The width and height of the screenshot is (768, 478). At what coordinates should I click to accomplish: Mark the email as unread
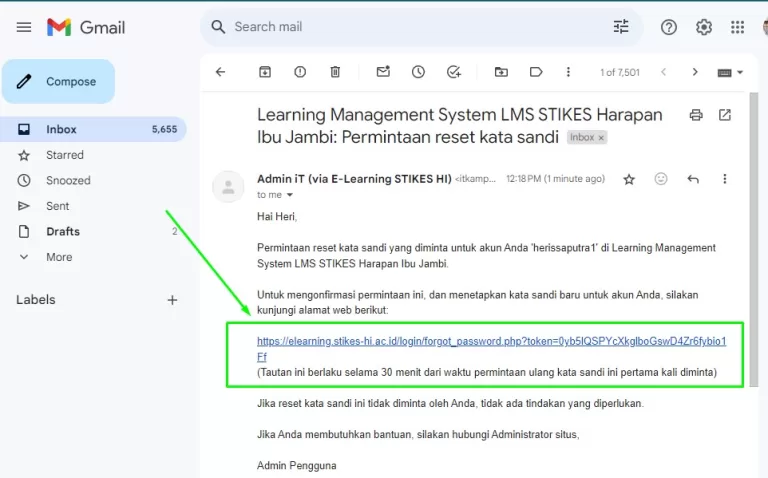click(383, 72)
